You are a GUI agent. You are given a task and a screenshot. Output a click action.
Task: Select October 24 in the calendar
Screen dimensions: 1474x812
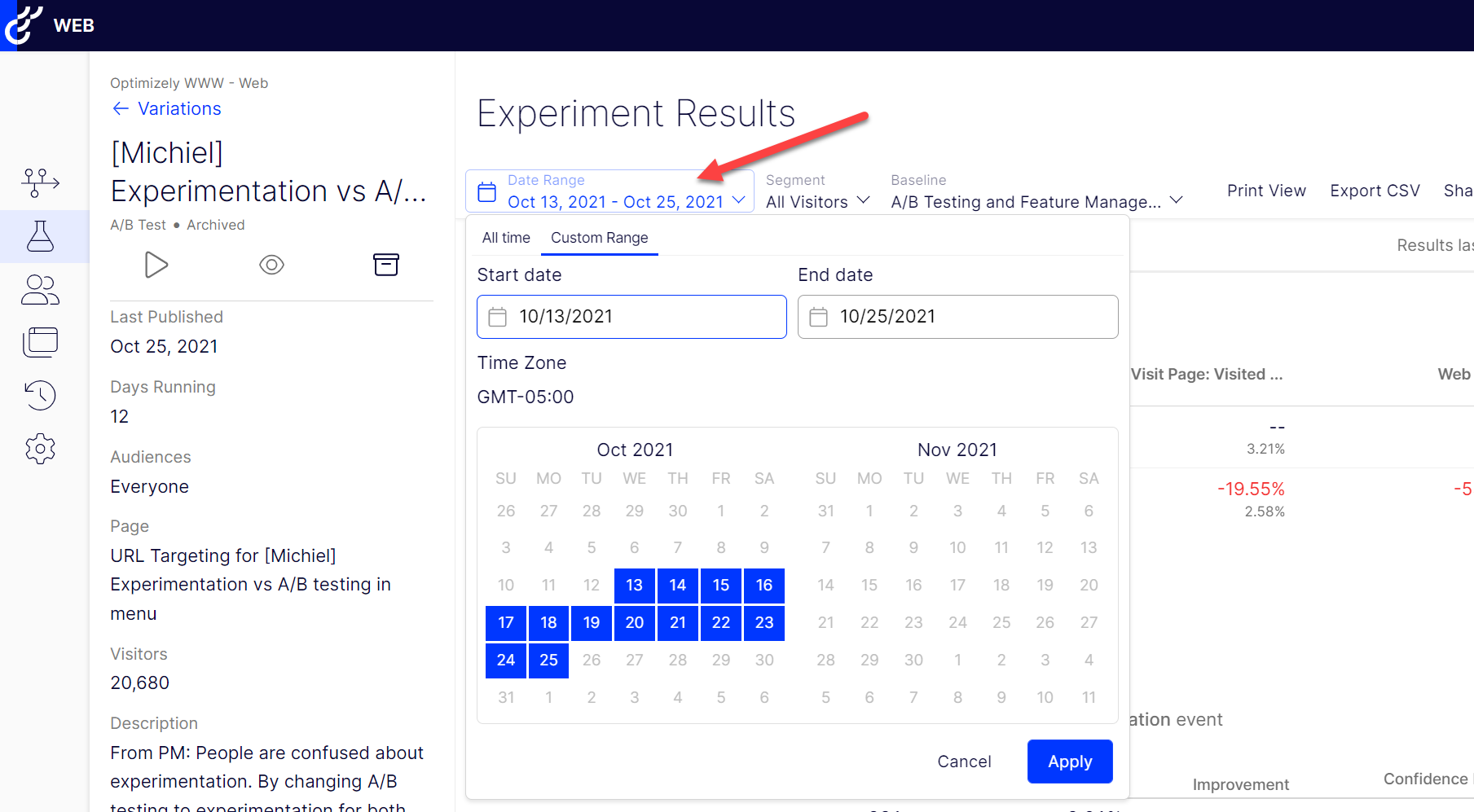[x=506, y=661]
